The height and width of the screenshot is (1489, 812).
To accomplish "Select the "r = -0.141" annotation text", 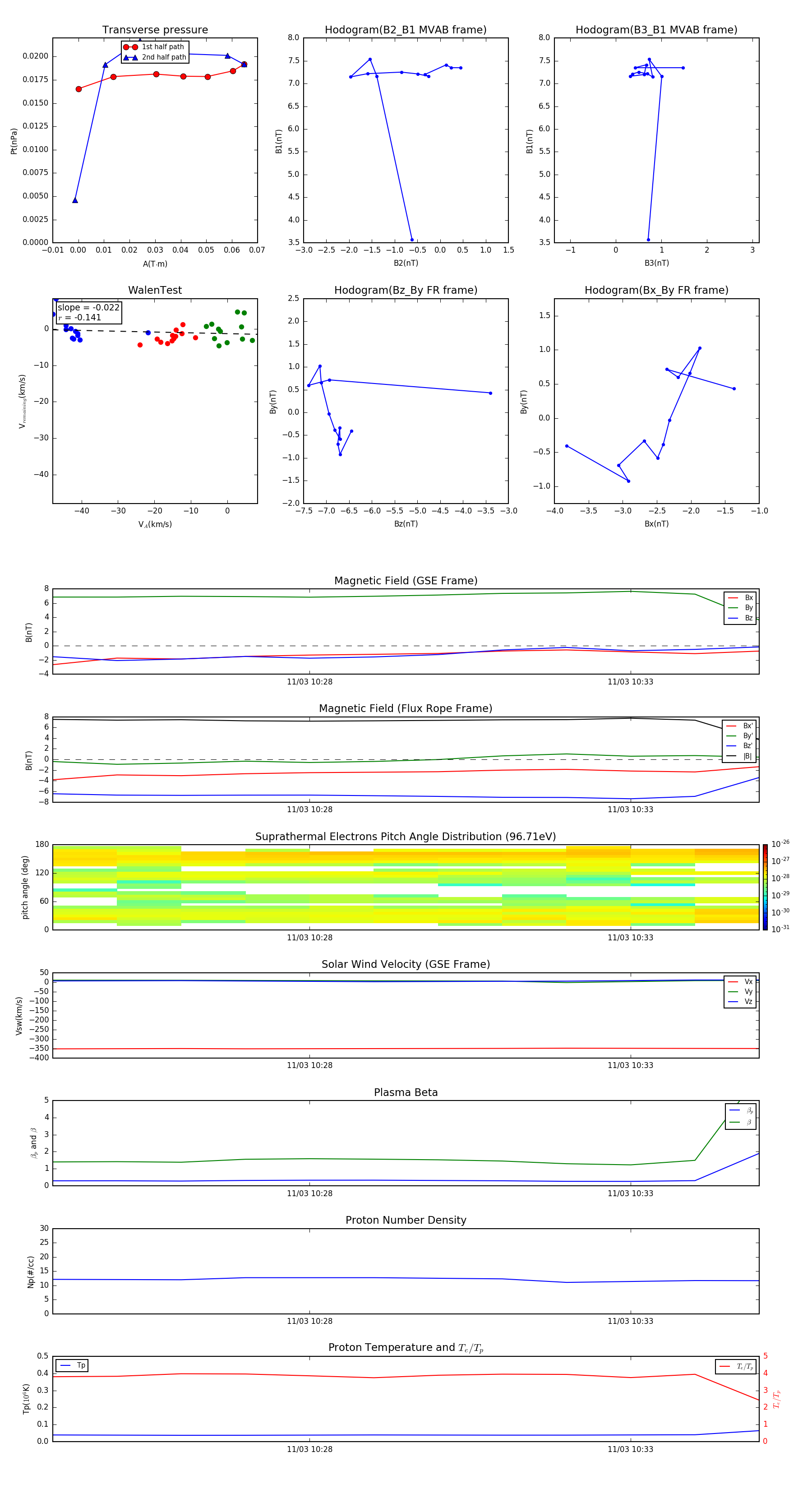I will 80,317.
